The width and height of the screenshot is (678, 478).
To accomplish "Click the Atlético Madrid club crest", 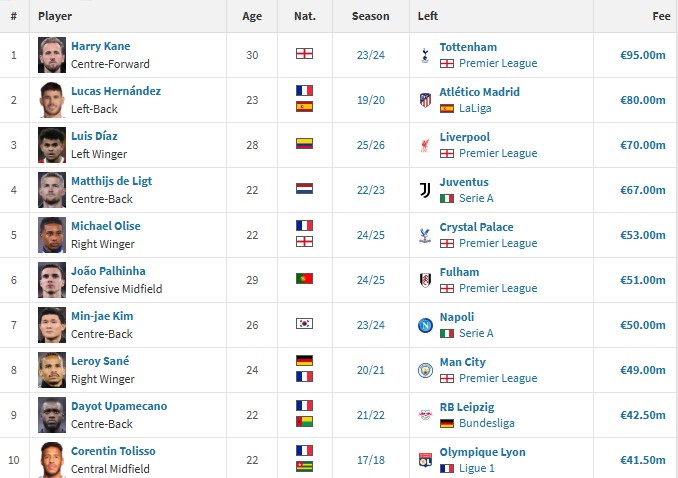I will coord(425,100).
